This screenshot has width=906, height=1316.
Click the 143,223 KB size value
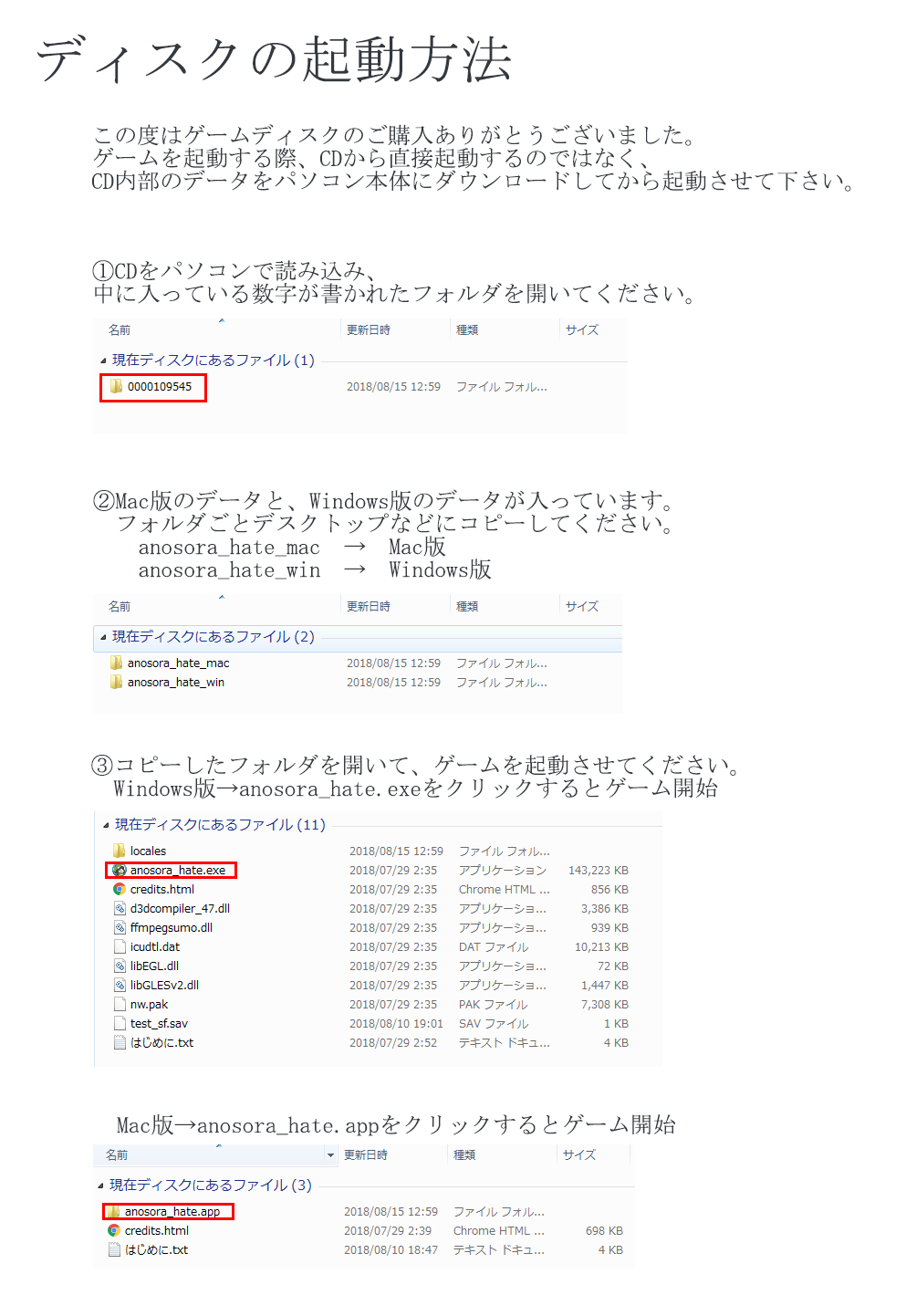(598, 871)
